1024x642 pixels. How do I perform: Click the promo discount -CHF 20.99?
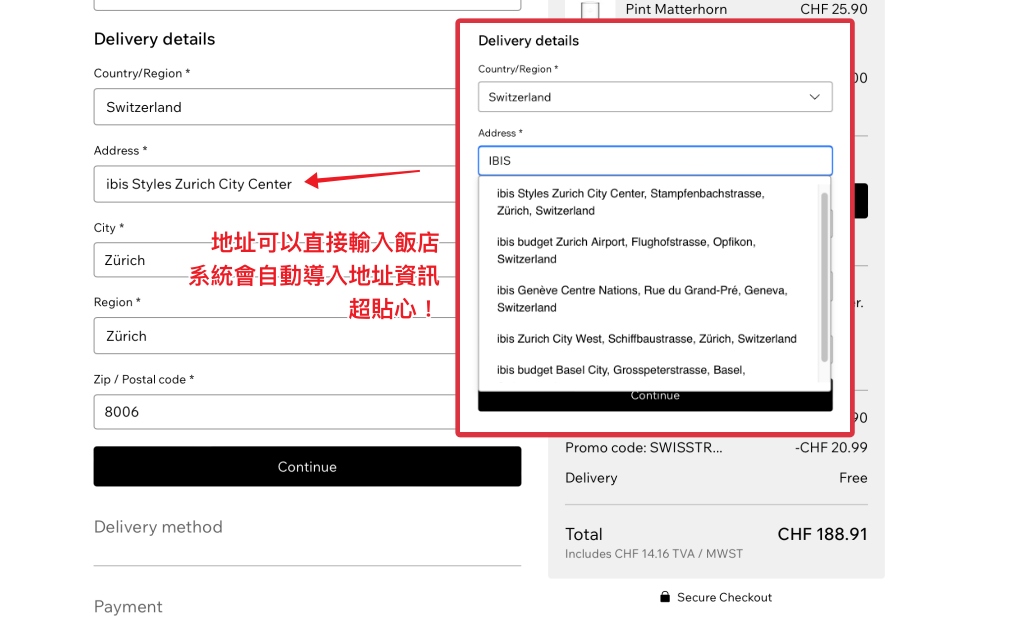point(831,447)
